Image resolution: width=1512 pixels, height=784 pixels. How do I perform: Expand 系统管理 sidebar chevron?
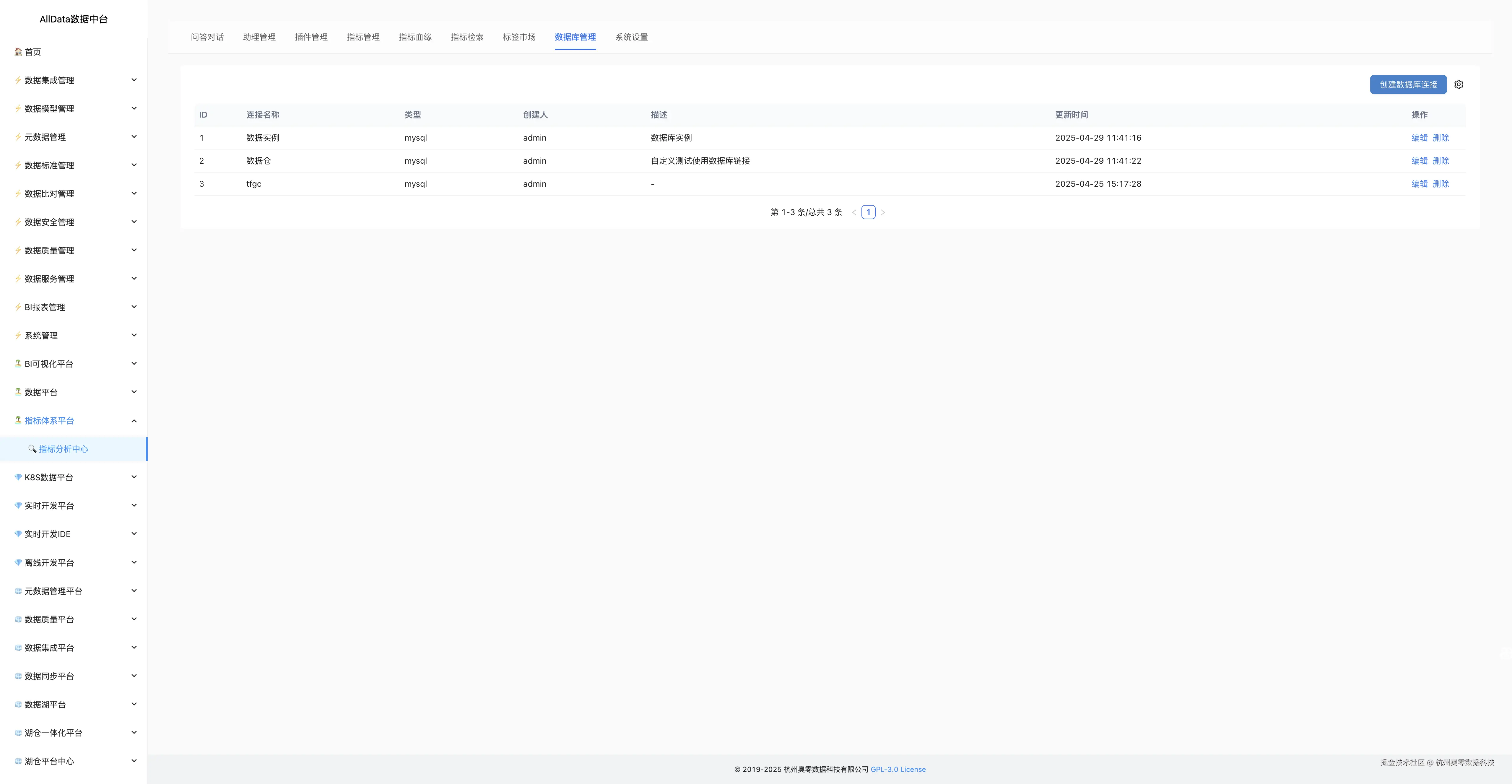tap(134, 335)
